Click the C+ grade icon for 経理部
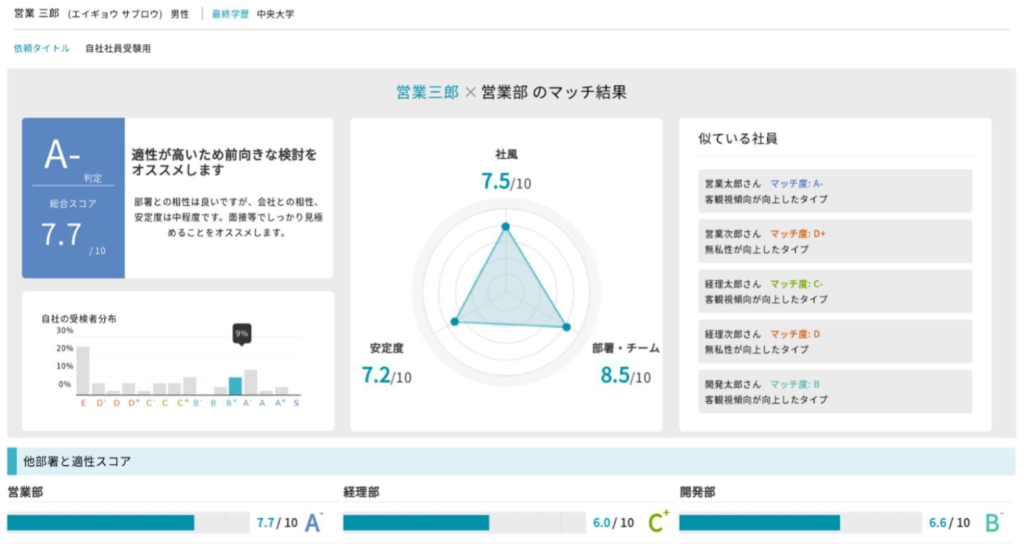 pyautogui.click(x=658, y=522)
